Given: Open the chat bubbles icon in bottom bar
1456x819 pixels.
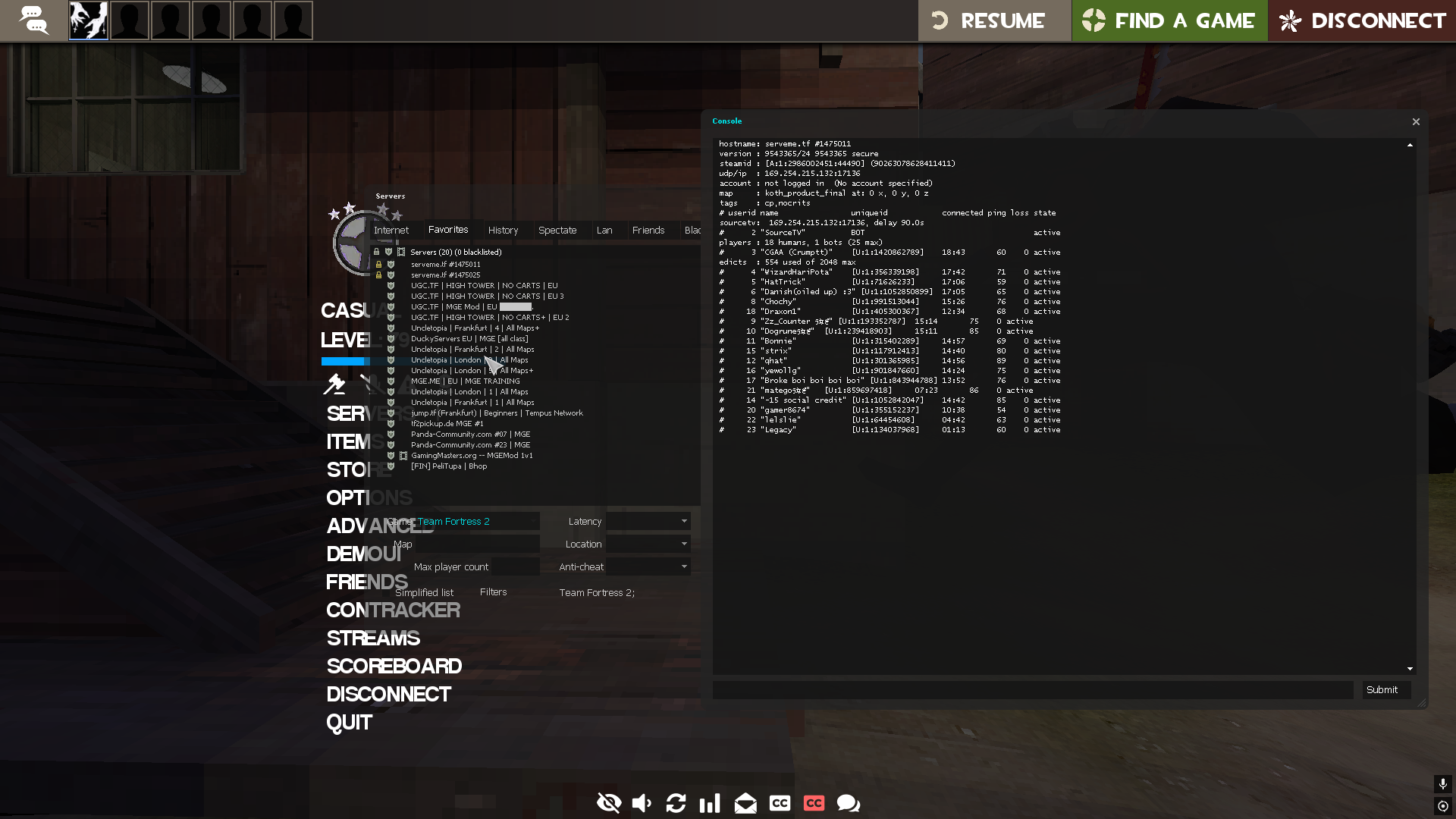Looking at the screenshot, I should [x=848, y=803].
